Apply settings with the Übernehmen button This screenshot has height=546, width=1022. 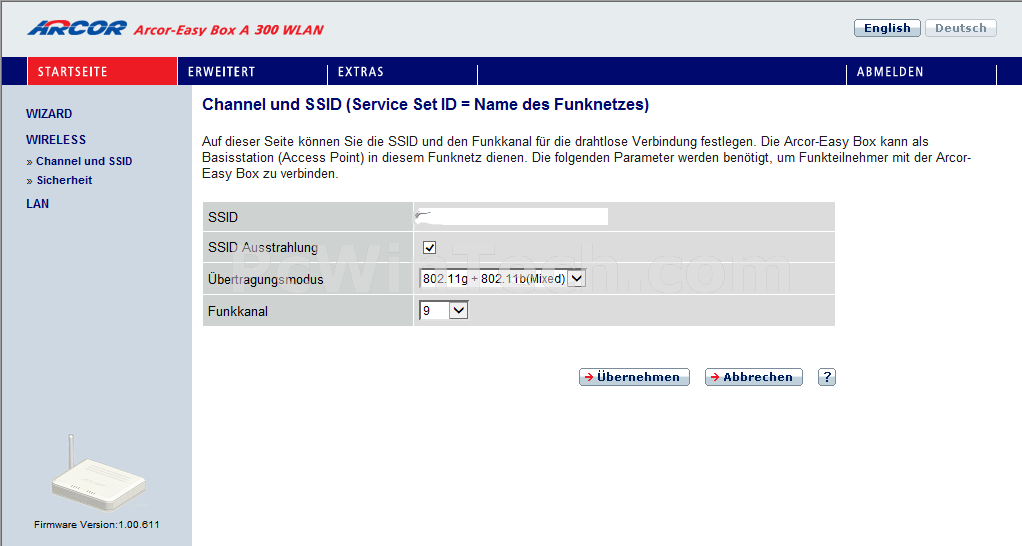tap(634, 377)
